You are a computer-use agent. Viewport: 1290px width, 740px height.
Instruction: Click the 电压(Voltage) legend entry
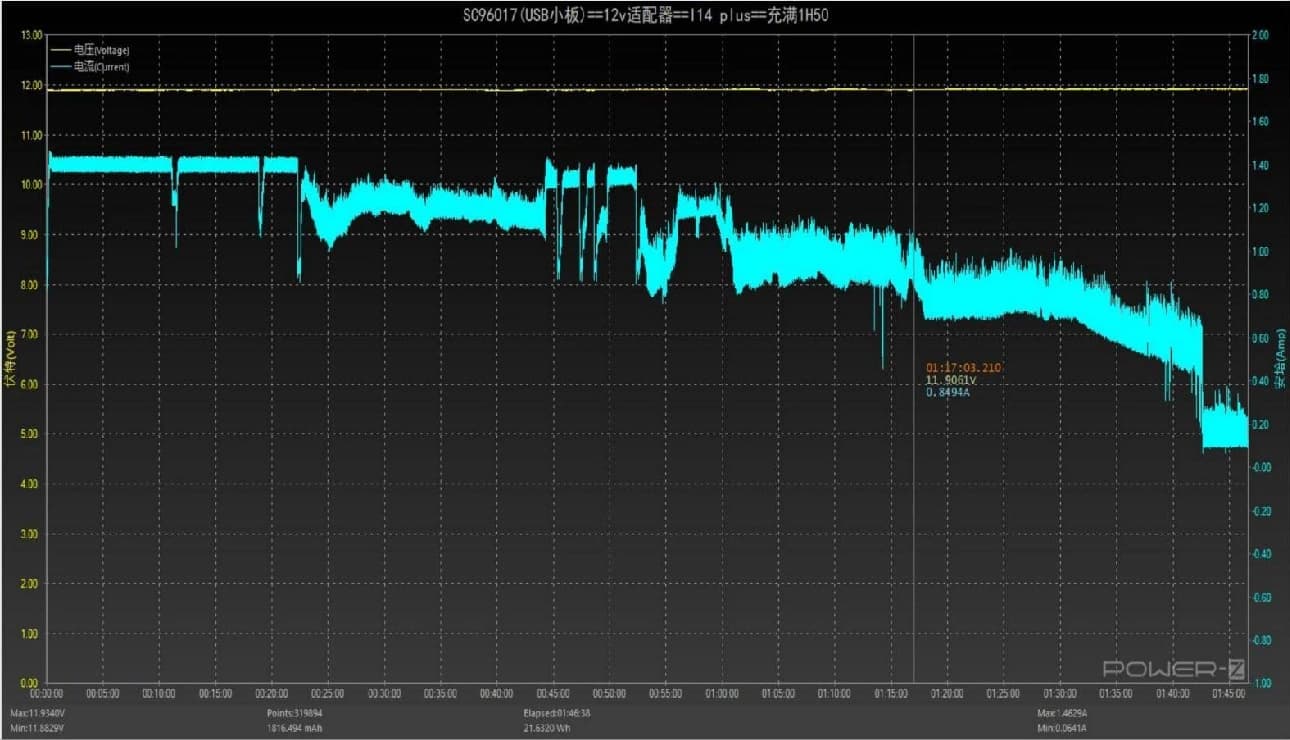pos(90,50)
